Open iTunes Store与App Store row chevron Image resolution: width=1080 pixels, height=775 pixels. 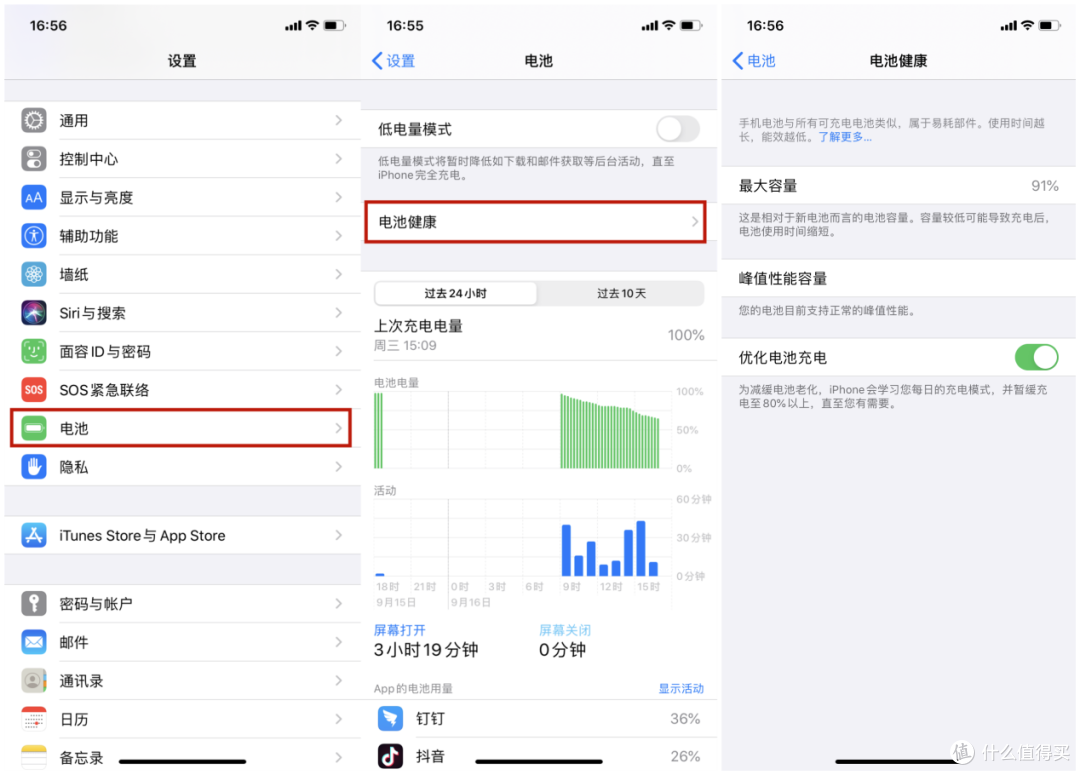click(x=338, y=535)
